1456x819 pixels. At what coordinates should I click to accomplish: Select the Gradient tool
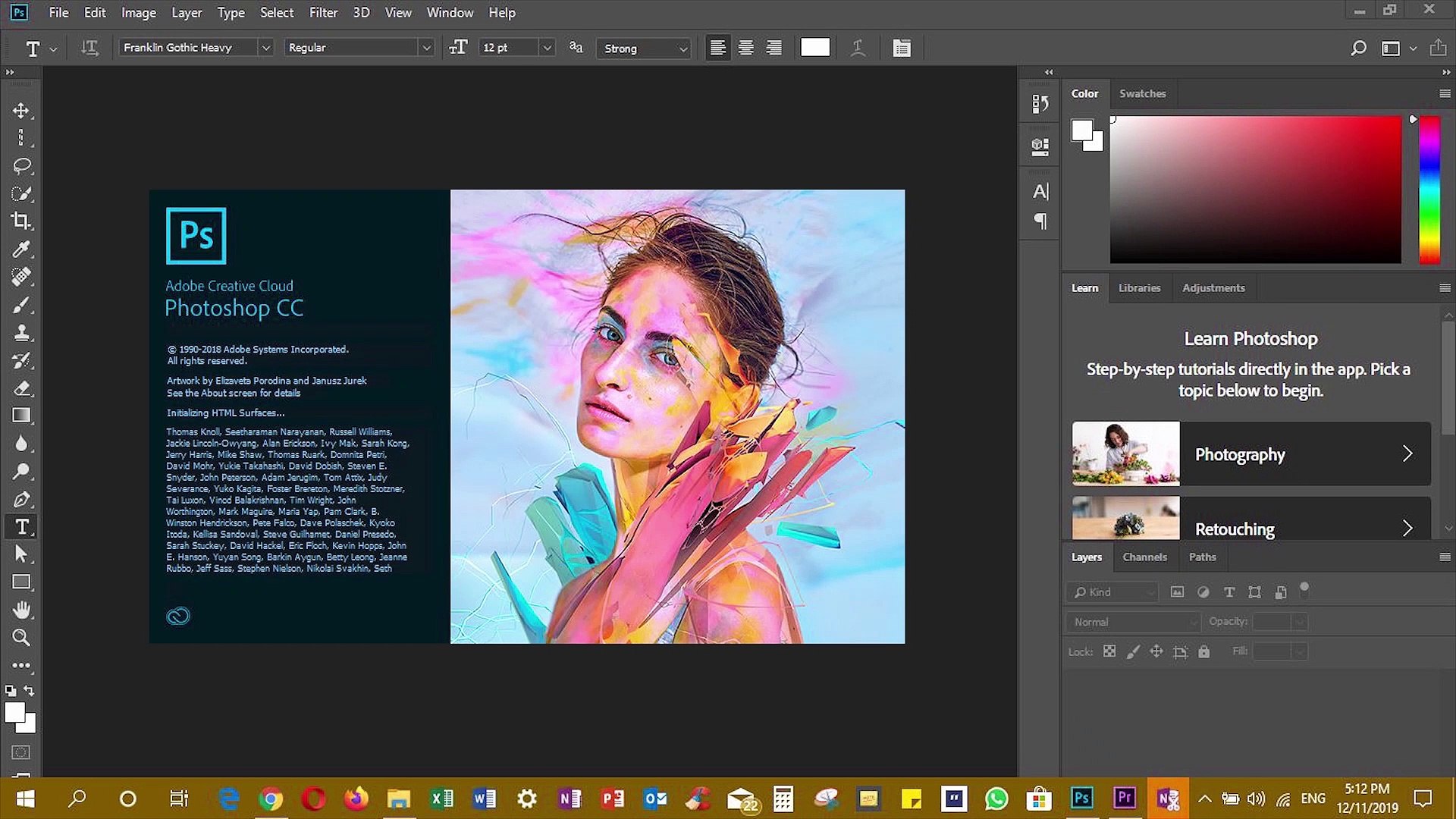click(21, 416)
